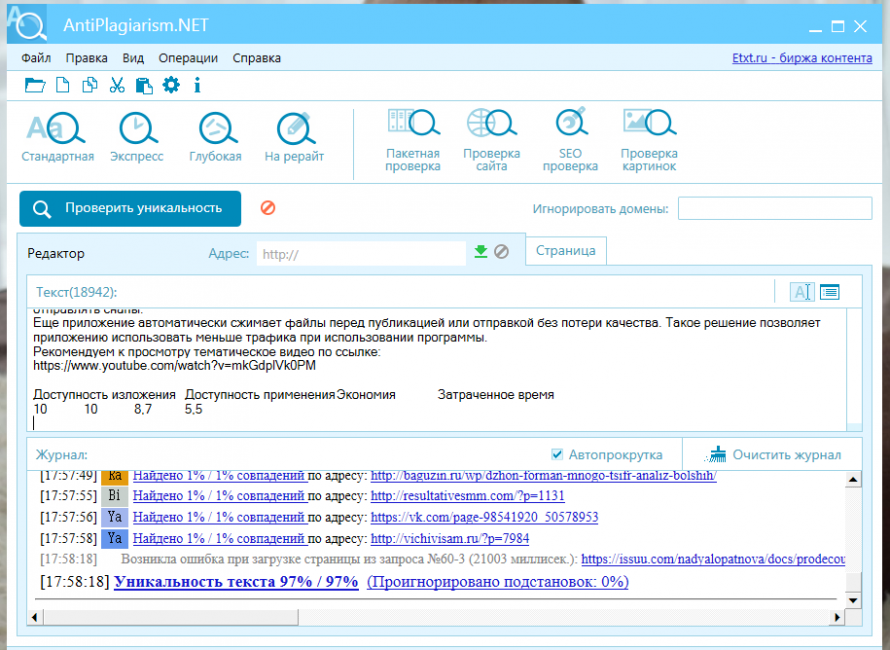Click the Ya badge at 17:57:58
Image resolution: width=890 pixels, height=650 pixels.
(x=115, y=538)
